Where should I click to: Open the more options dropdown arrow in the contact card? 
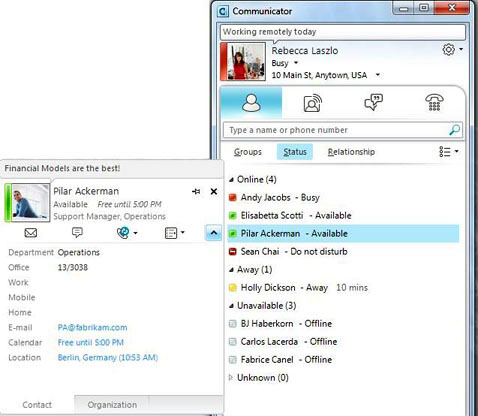pos(183,232)
